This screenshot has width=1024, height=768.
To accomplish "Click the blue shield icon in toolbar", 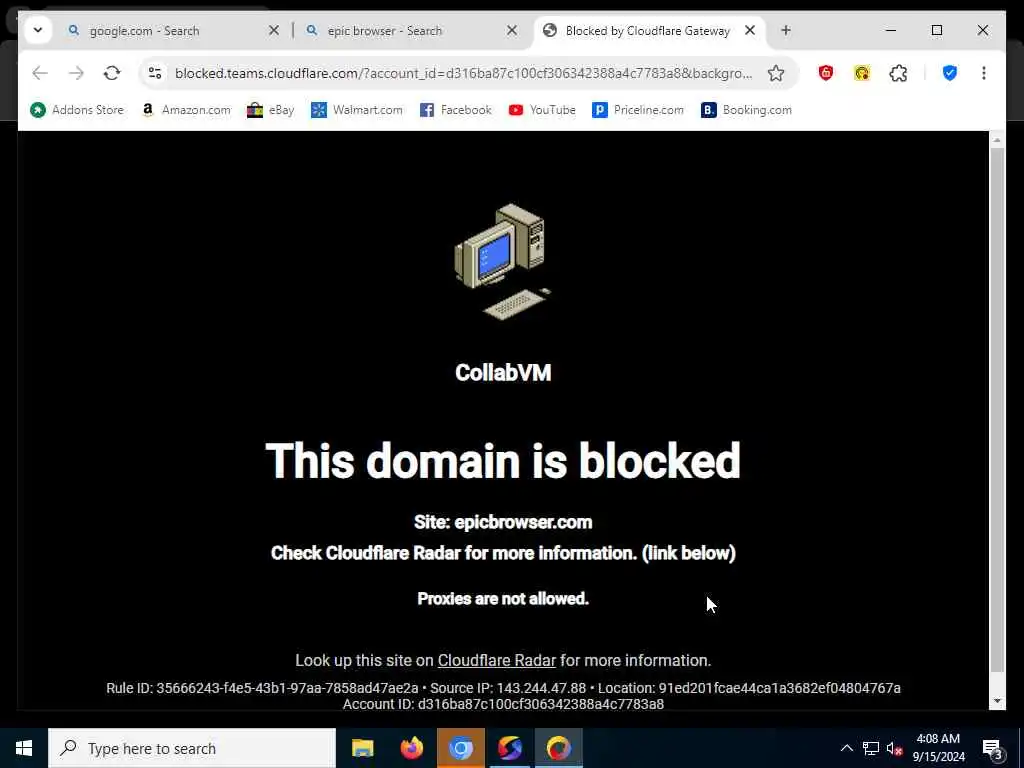I will [x=950, y=73].
